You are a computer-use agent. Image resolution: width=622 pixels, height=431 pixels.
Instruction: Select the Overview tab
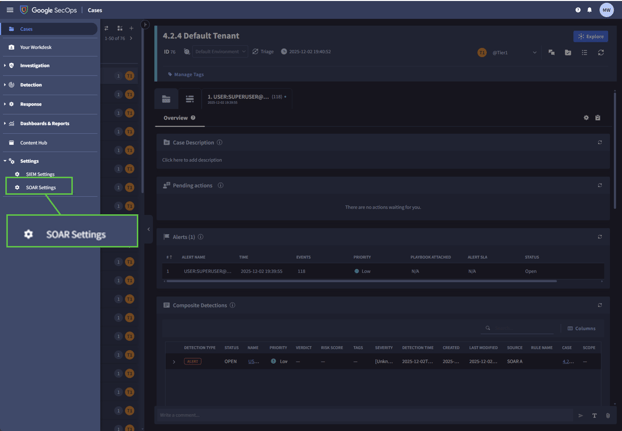point(176,118)
